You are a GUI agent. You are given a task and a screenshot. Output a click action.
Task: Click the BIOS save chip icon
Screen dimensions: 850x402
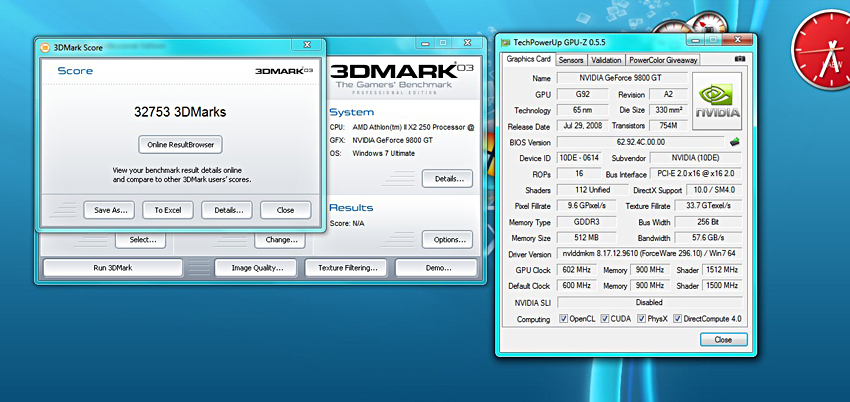coord(735,142)
